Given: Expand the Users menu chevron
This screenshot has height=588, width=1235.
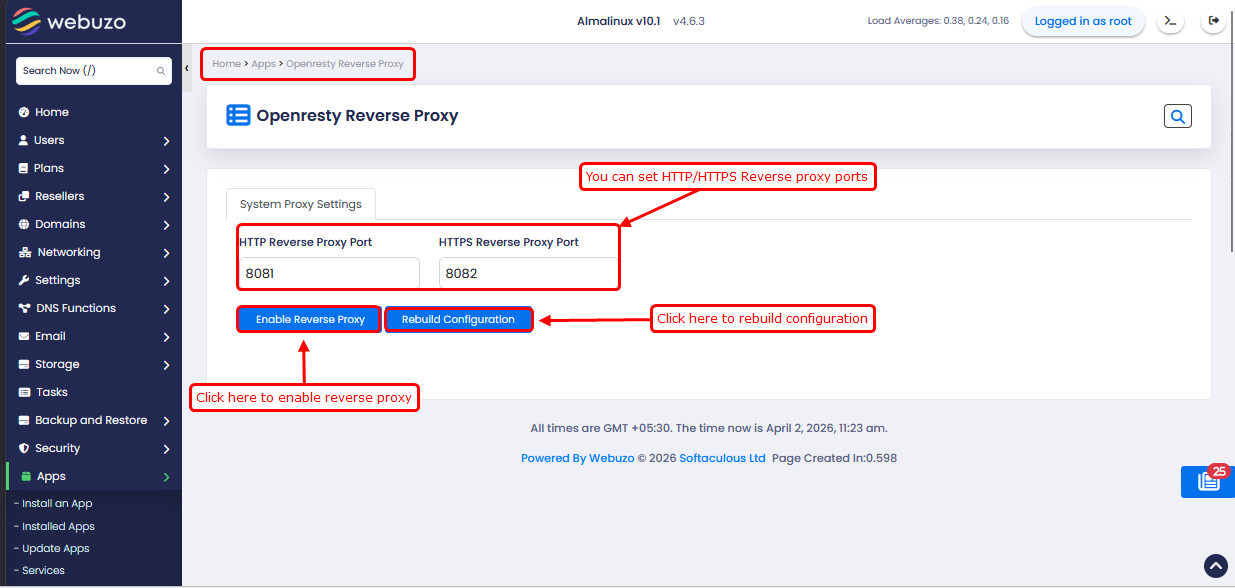Looking at the screenshot, I should (x=166, y=141).
